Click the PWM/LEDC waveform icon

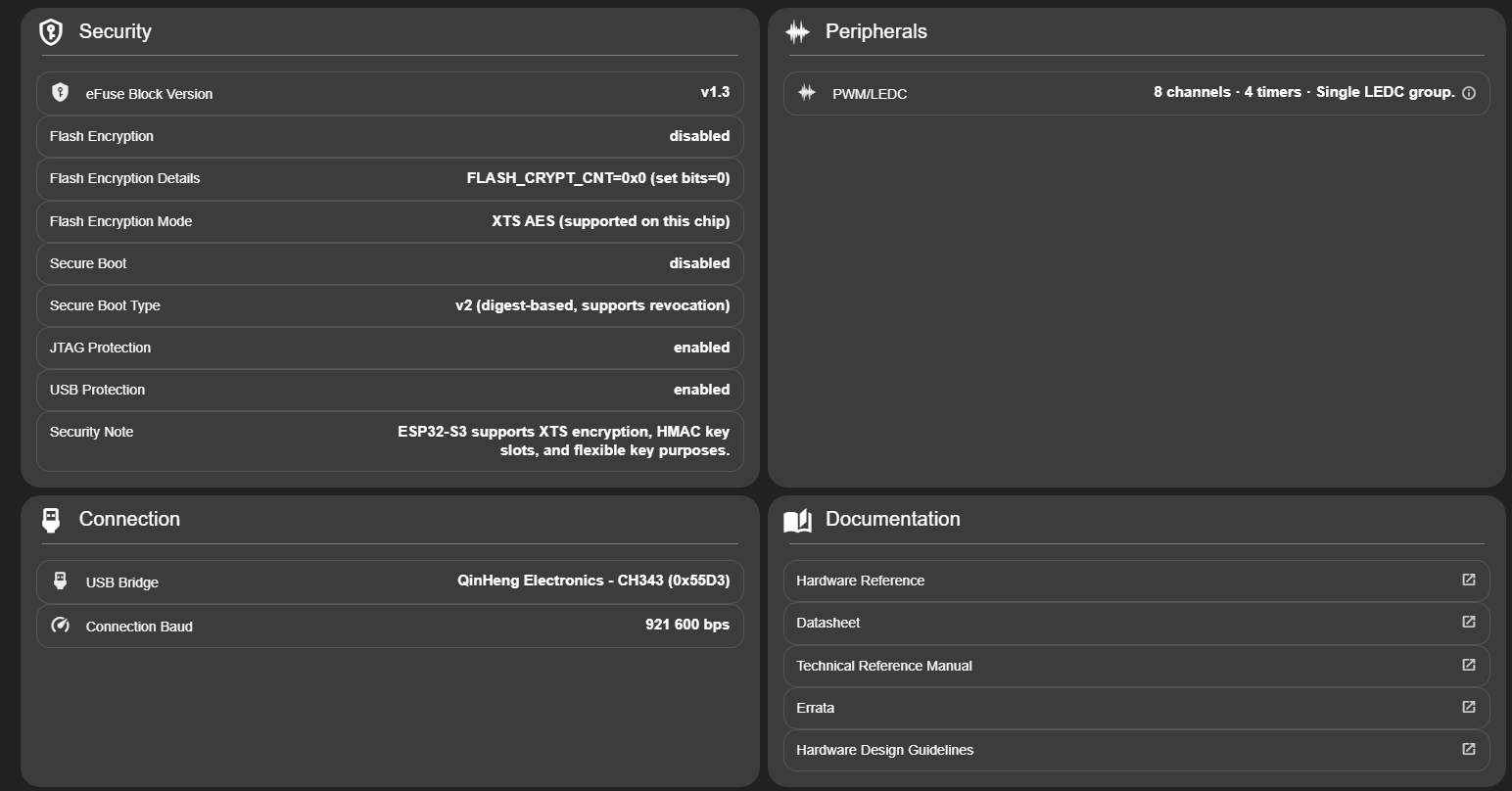point(807,93)
